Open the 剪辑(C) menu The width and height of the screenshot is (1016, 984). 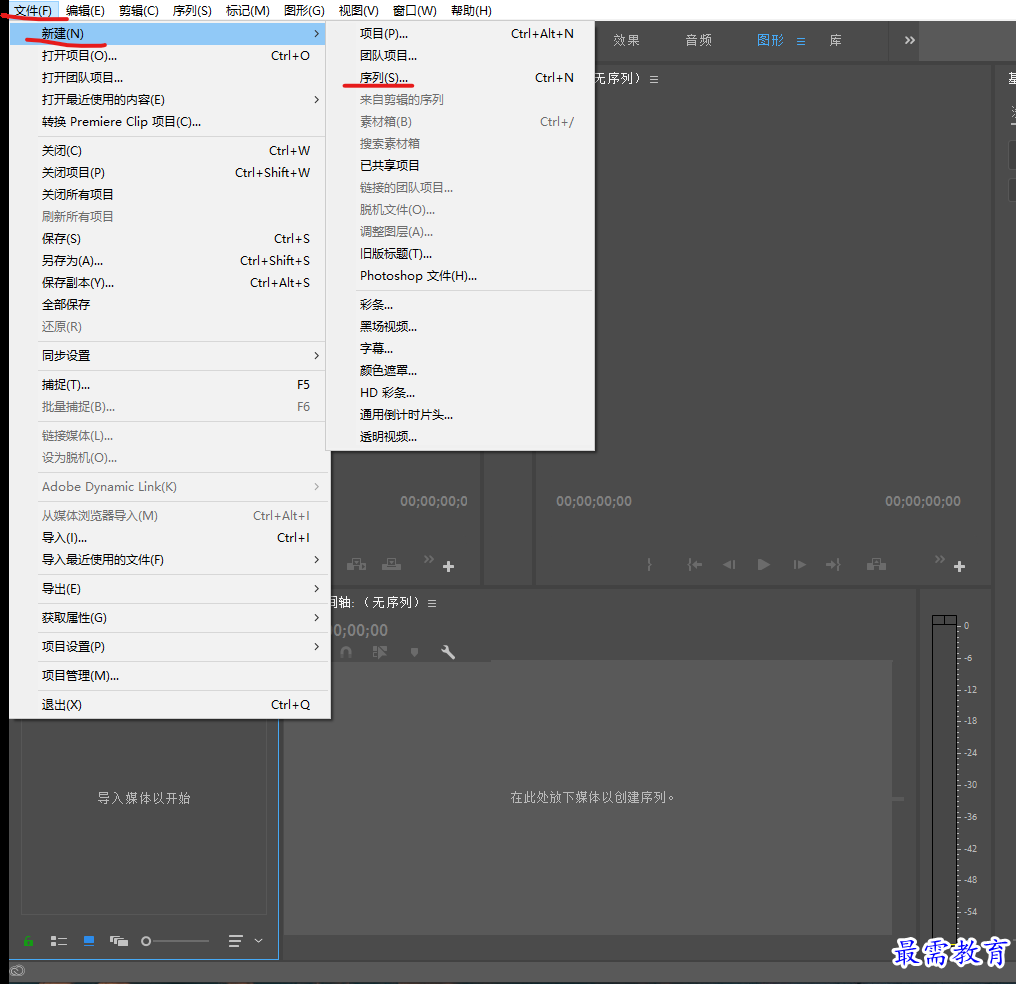click(139, 10)
